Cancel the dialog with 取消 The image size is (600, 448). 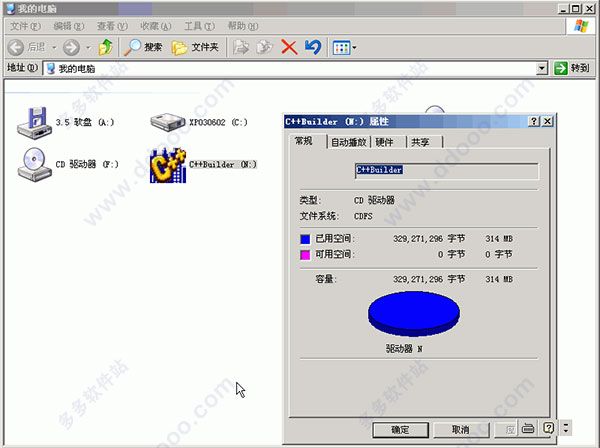pyautogui.click(x=461, y=430)
